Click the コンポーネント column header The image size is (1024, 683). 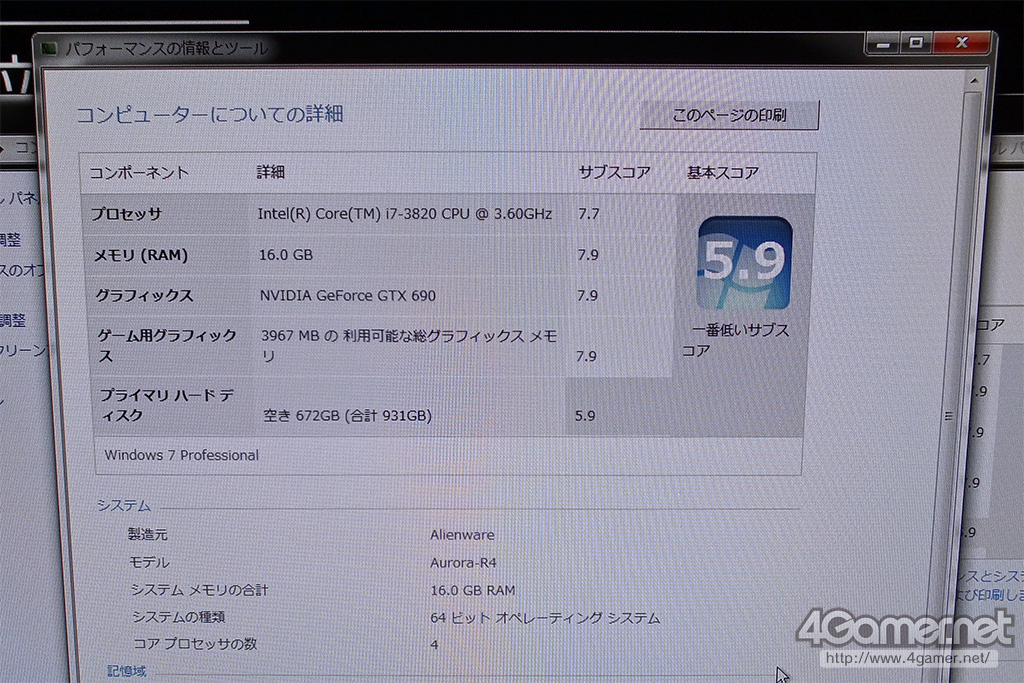(139, 173)
